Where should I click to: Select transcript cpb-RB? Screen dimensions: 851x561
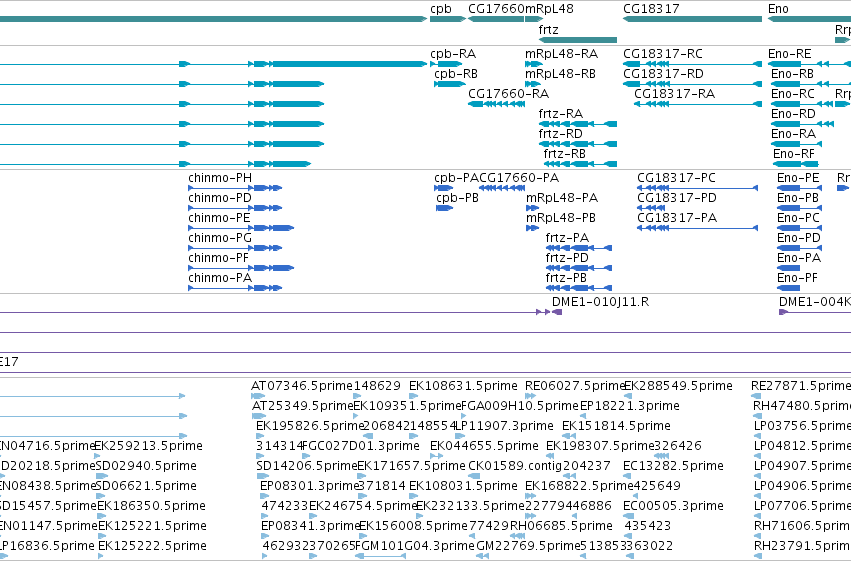tap(456, 74)
